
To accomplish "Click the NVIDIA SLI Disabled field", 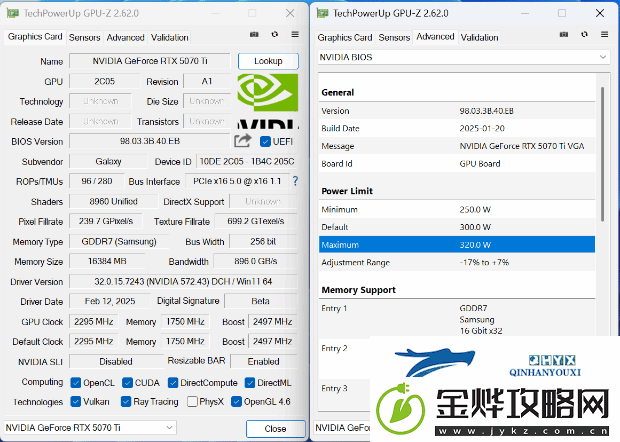I will [116, 361].
